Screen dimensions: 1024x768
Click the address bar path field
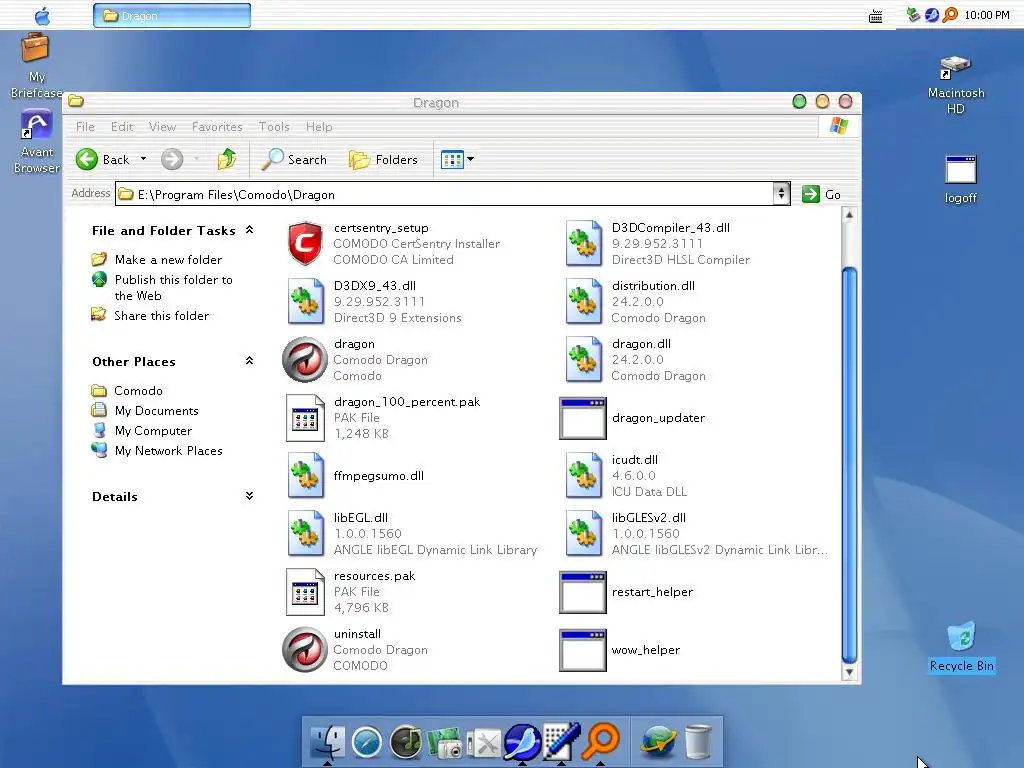[x=444, y=194]
